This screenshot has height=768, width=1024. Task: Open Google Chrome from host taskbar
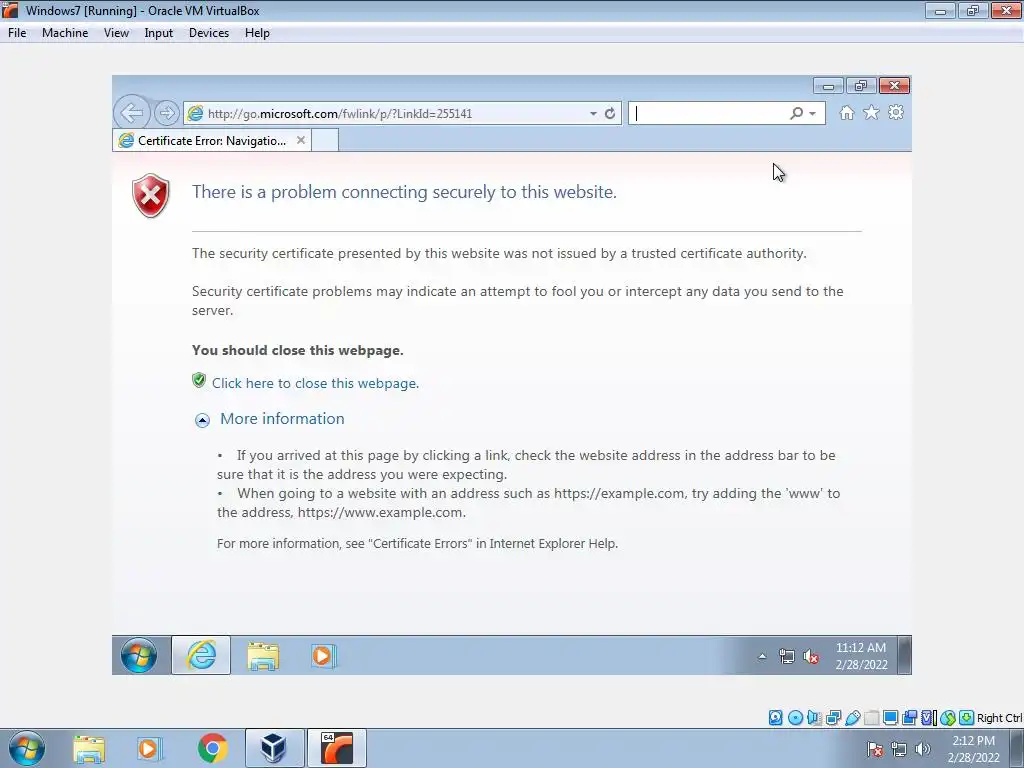coord(212,748)
